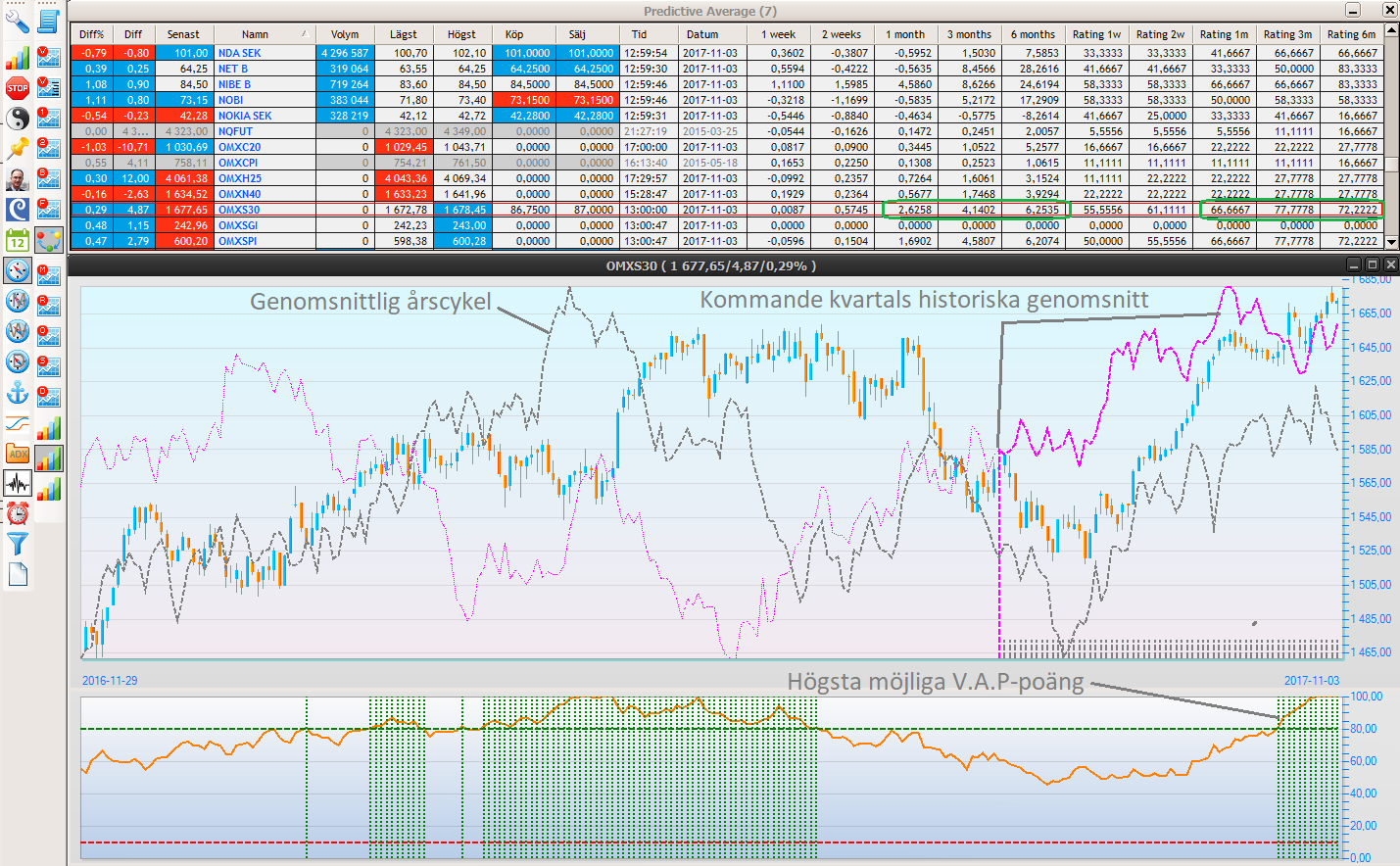Click the chart end date 2017-11-03
Viewport: 1400px width, 866px height.
[x=1311, y=681]
